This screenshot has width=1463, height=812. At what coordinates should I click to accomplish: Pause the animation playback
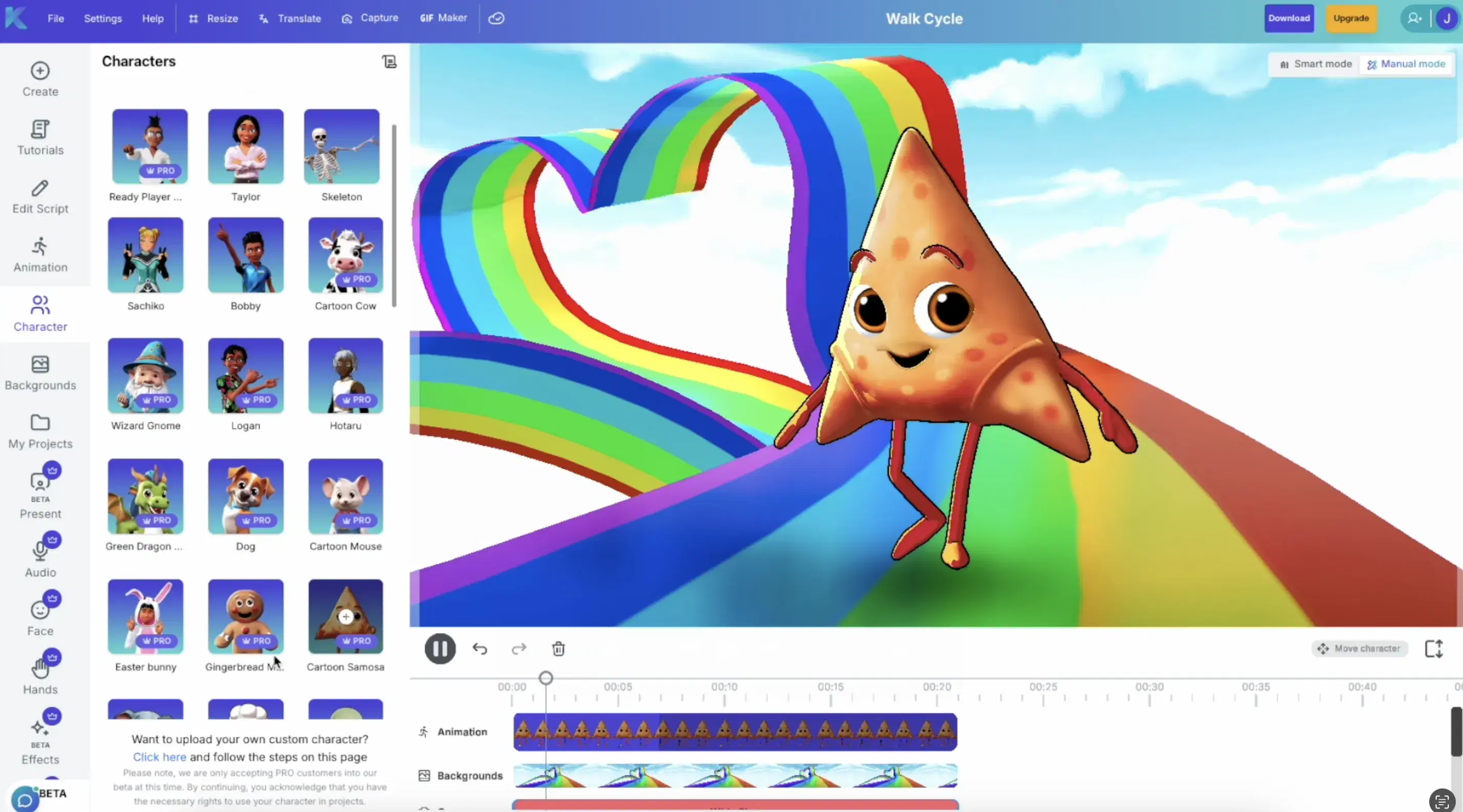point(440,649)
